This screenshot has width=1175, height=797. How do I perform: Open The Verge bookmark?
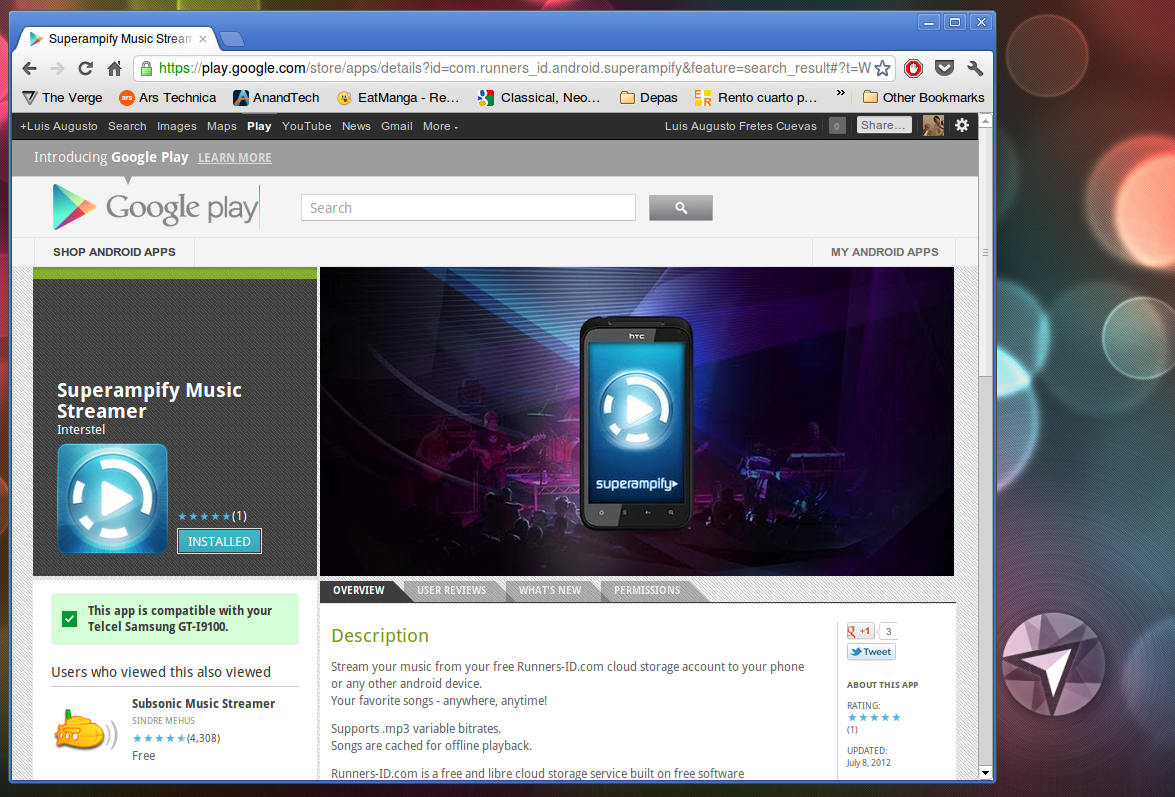click(x=62, y=97)
